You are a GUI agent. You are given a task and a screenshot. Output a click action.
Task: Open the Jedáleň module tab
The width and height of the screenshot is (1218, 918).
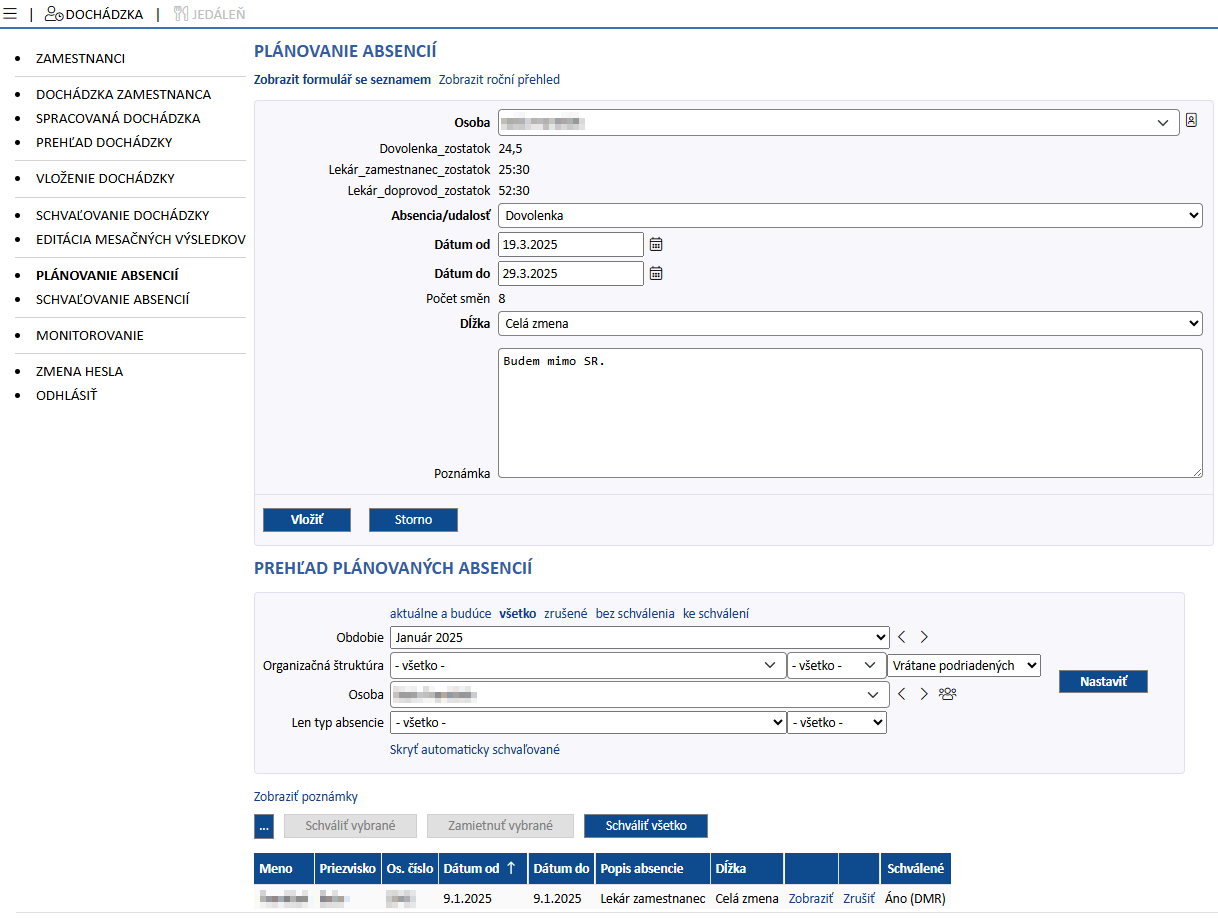(209, 14)
